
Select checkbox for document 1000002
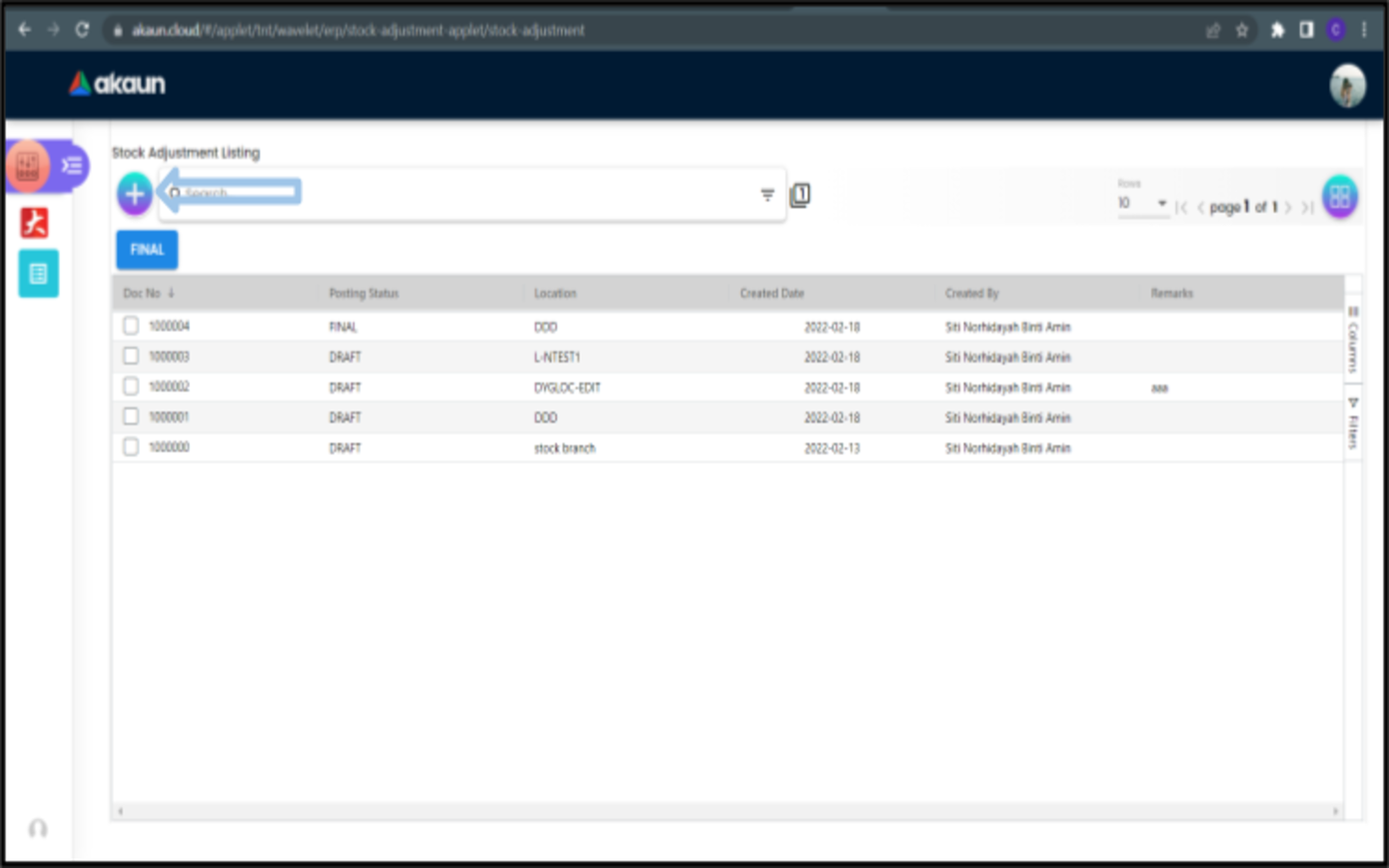pos(131,387)
